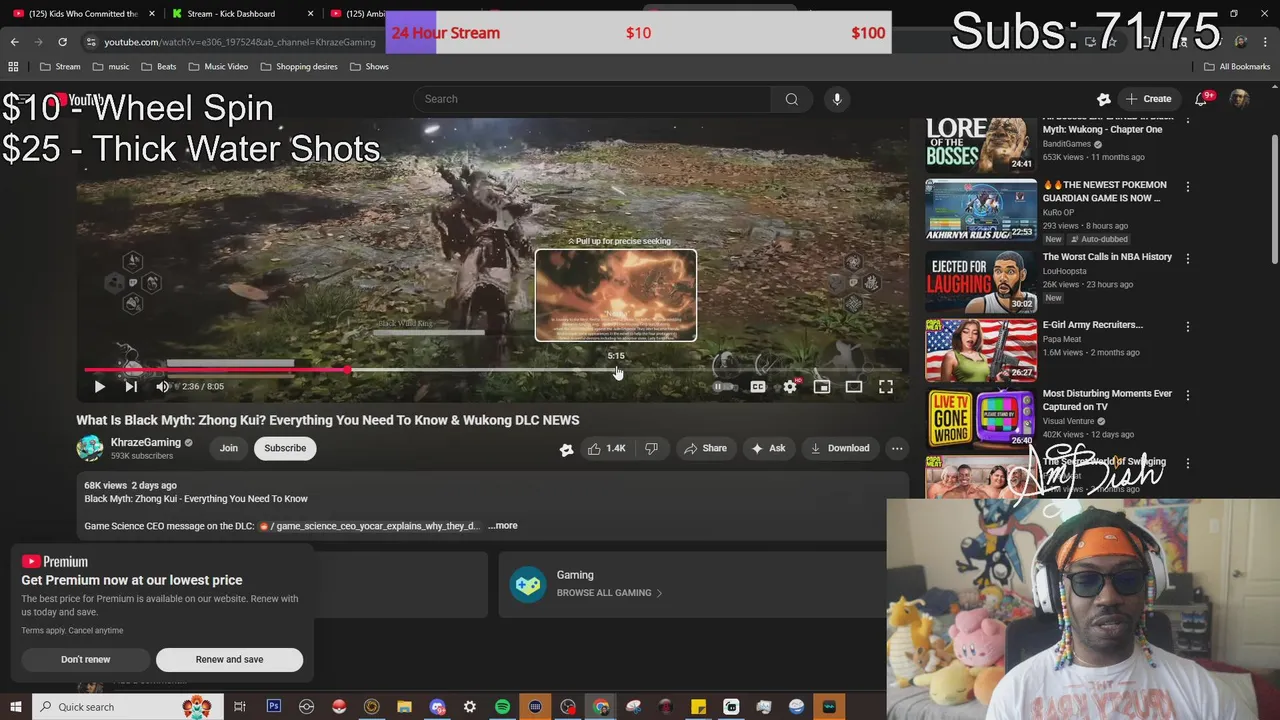Image resolution: width=1280 pixels, height=720 pixels.
Task: Click Don't renew on Premium popup
Action: click(85, 659)
